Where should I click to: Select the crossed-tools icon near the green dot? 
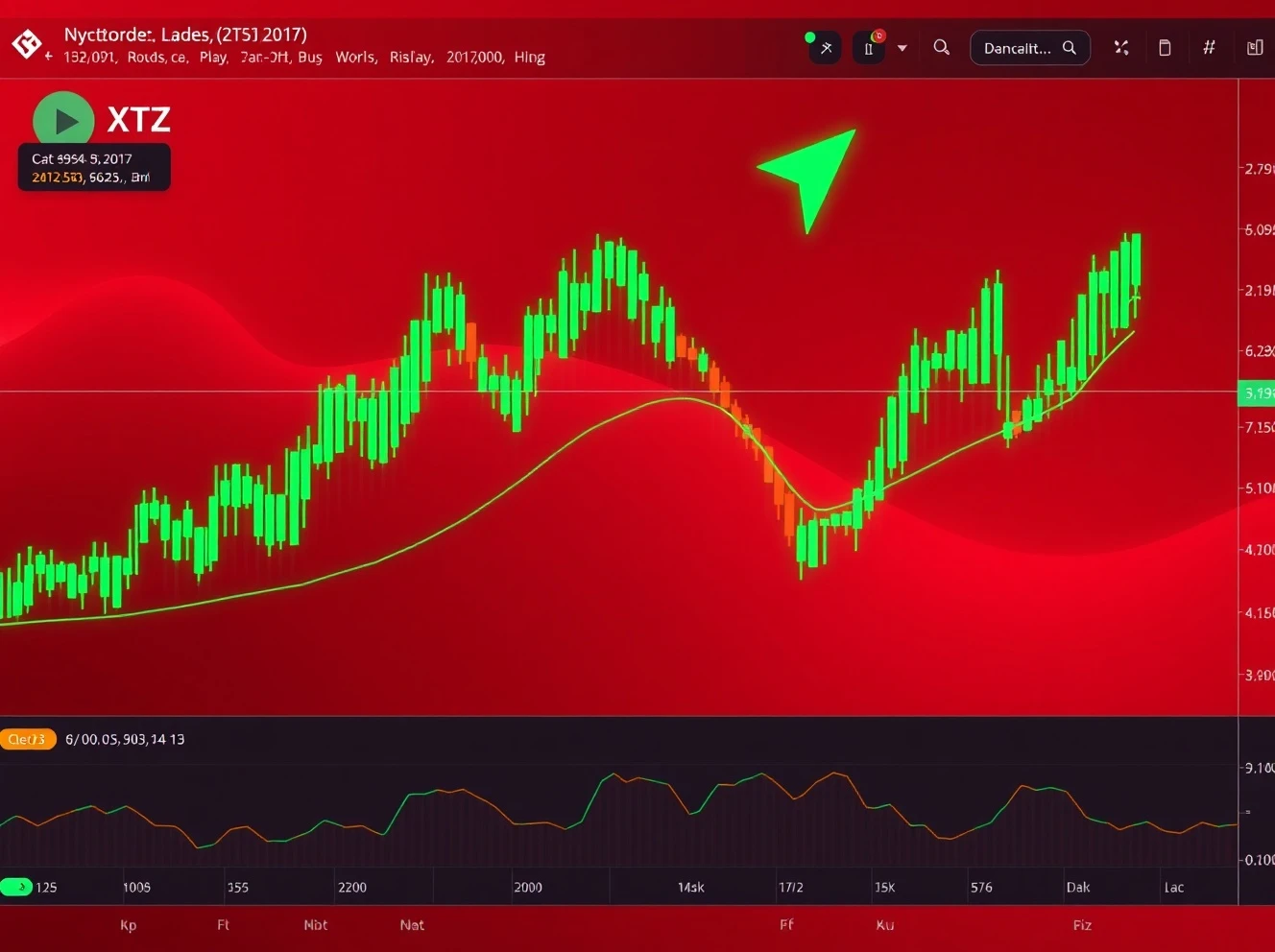[x=826, y=48]
